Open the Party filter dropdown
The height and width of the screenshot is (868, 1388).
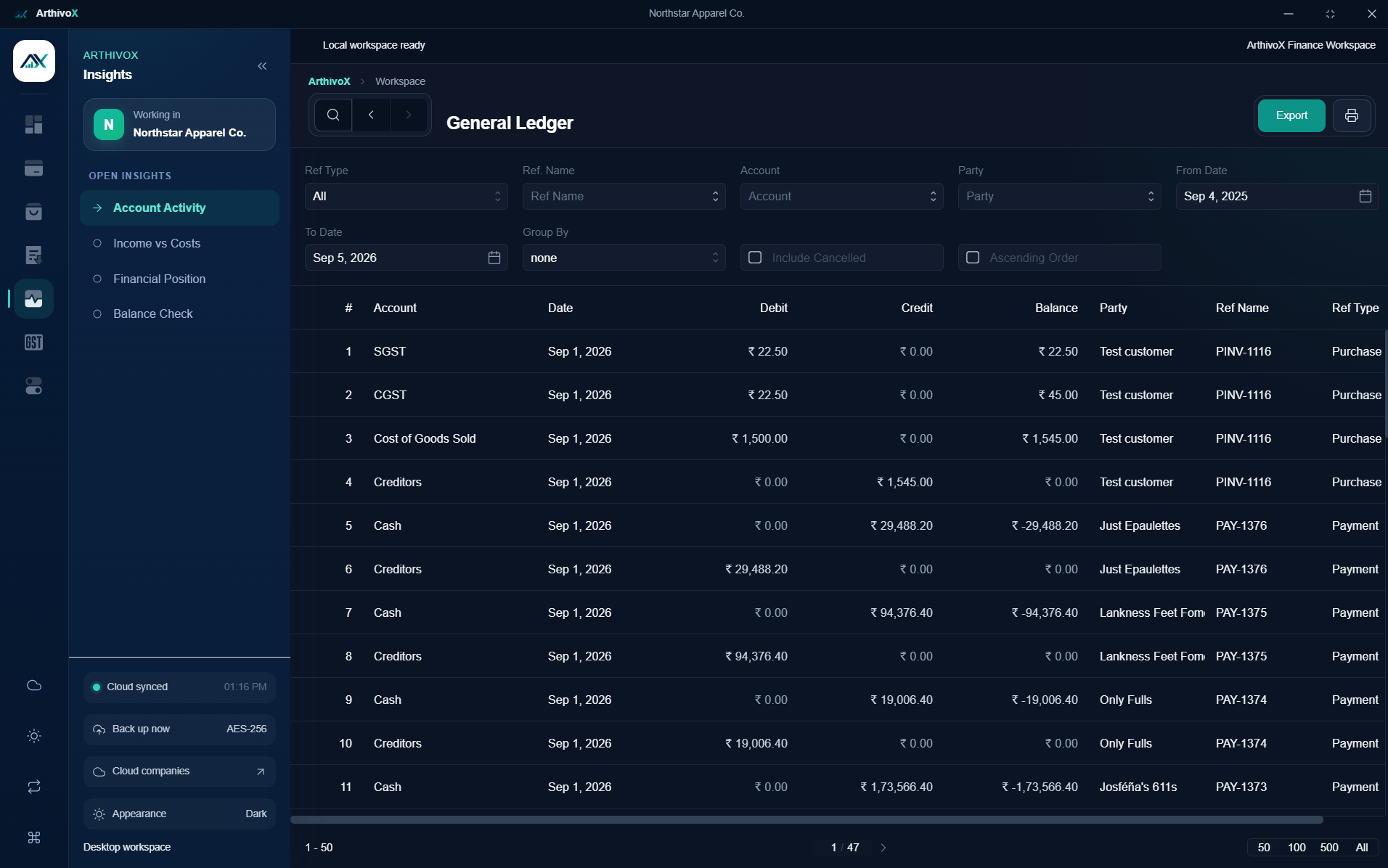pos(1060,196)
